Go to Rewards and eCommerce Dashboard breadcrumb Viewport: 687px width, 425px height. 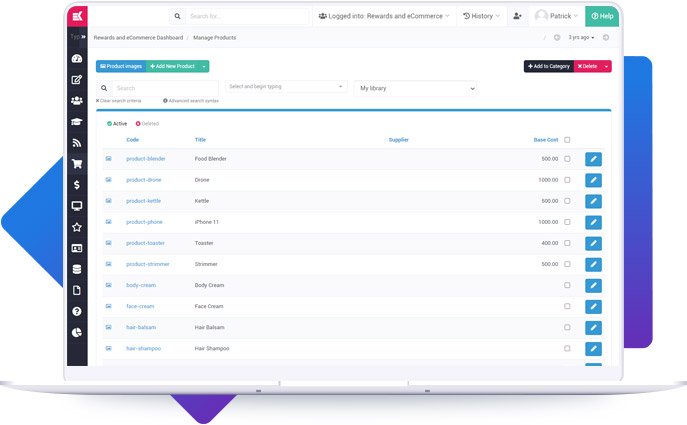[138, 37]
